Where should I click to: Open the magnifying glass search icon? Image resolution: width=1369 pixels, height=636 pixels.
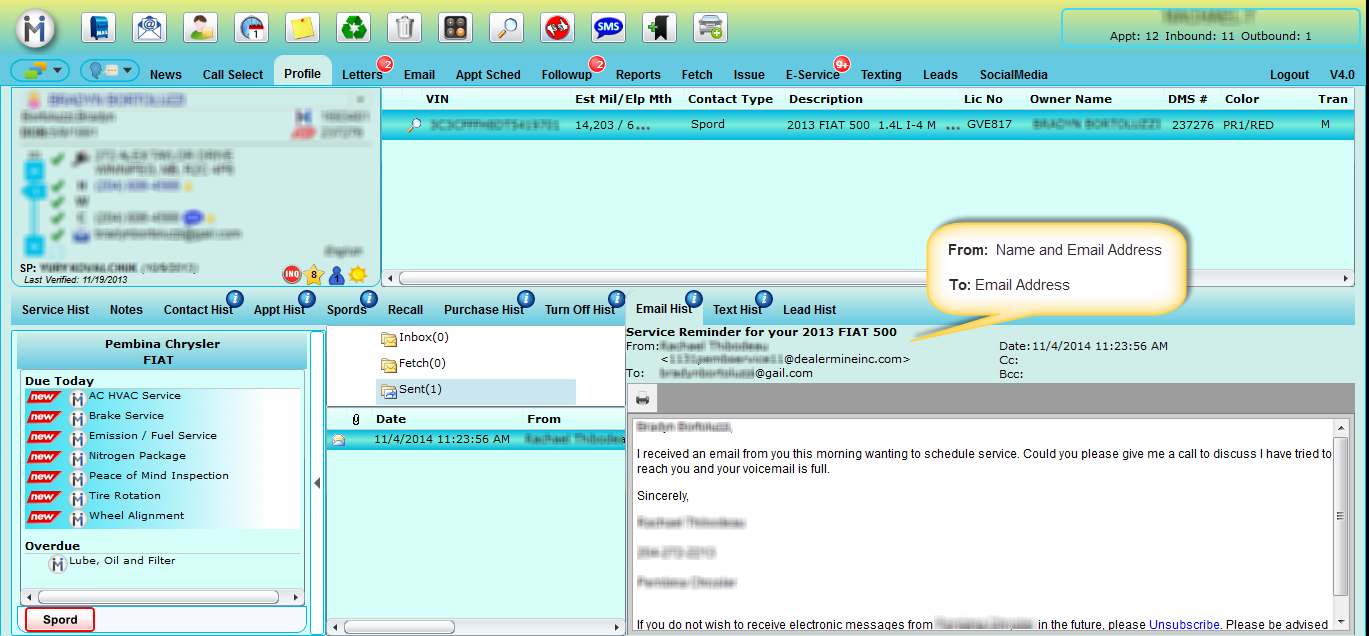(506, 27)
